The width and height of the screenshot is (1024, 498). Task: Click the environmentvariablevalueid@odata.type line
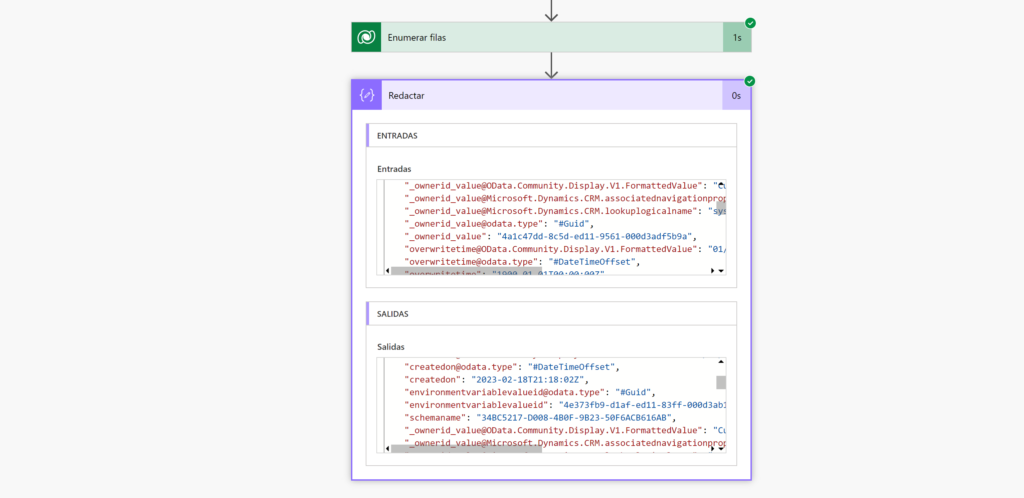pyautogui.click(x=530, y=392)
